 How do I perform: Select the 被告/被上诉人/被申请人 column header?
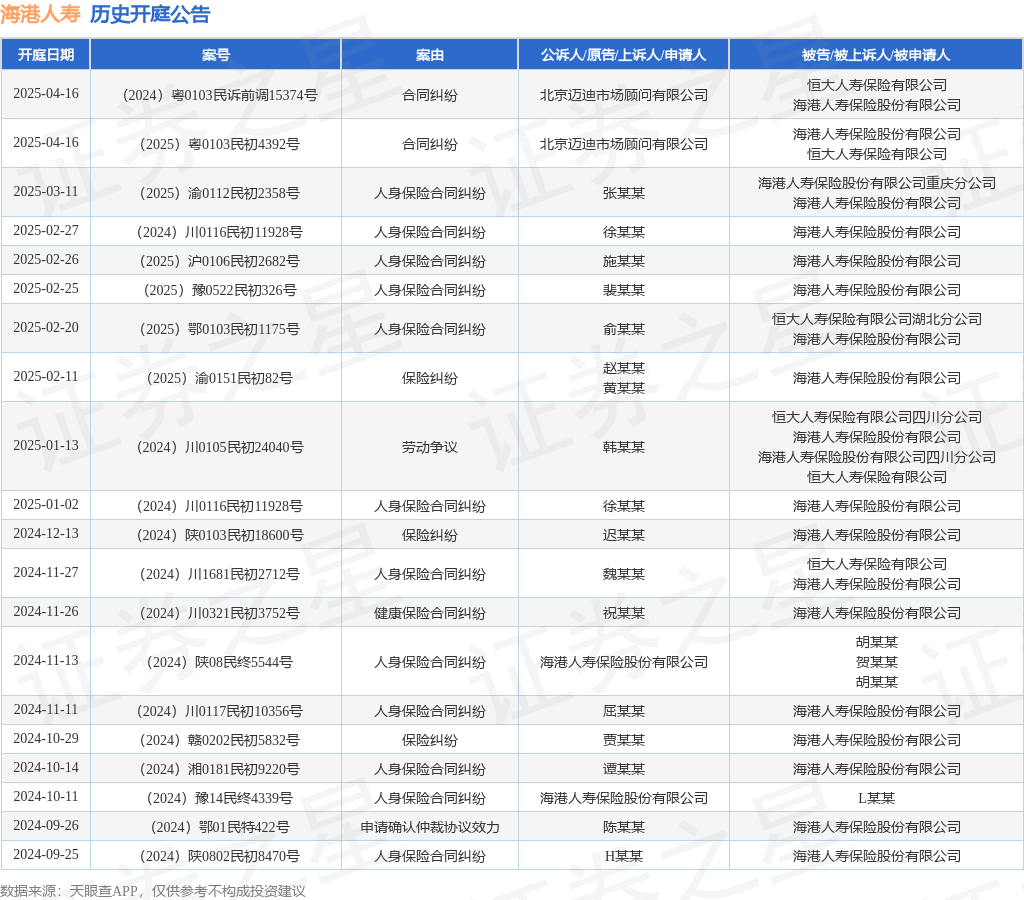tap(876, 55)
